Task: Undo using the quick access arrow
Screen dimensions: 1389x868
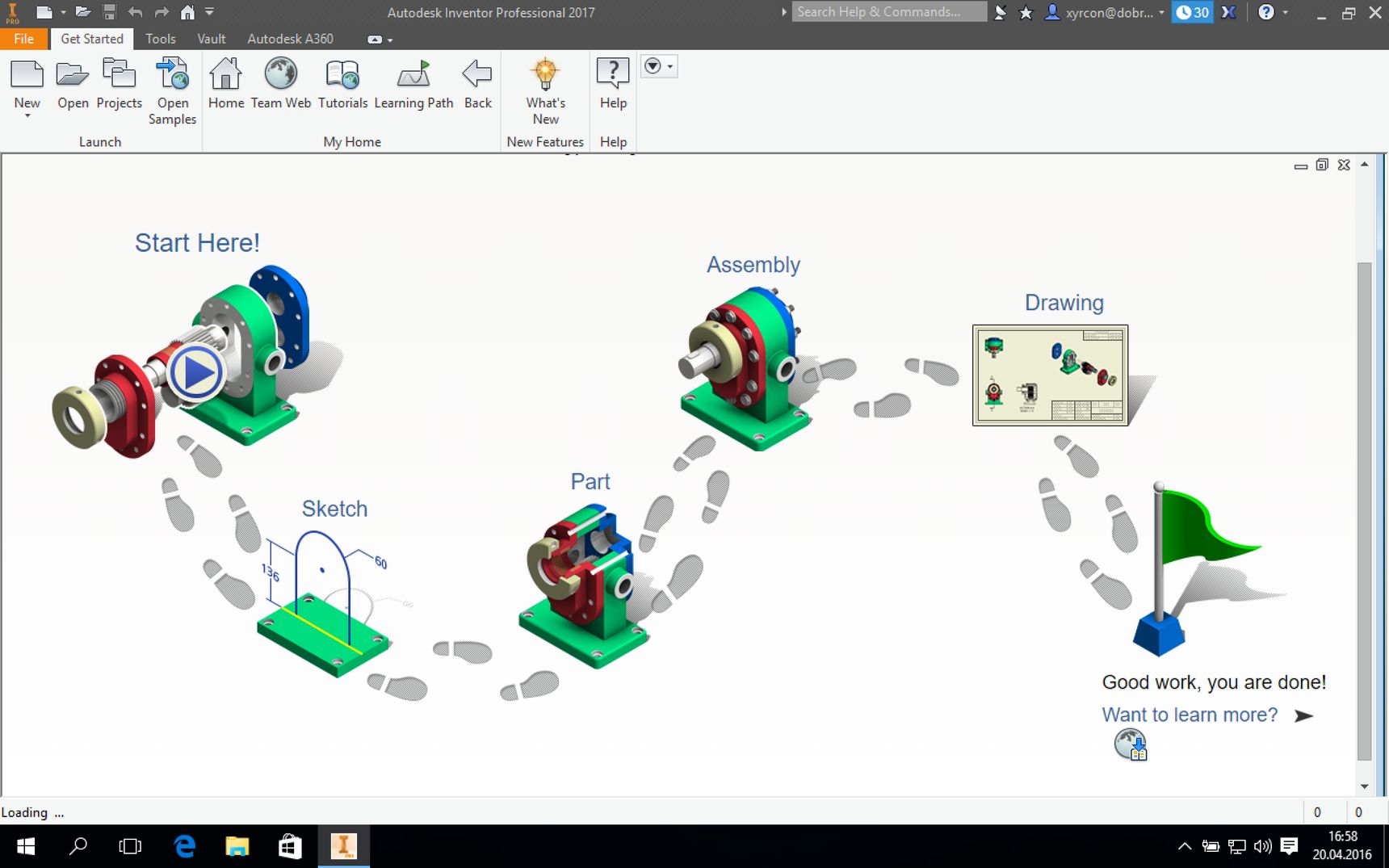Action: (x=135, y=12)
